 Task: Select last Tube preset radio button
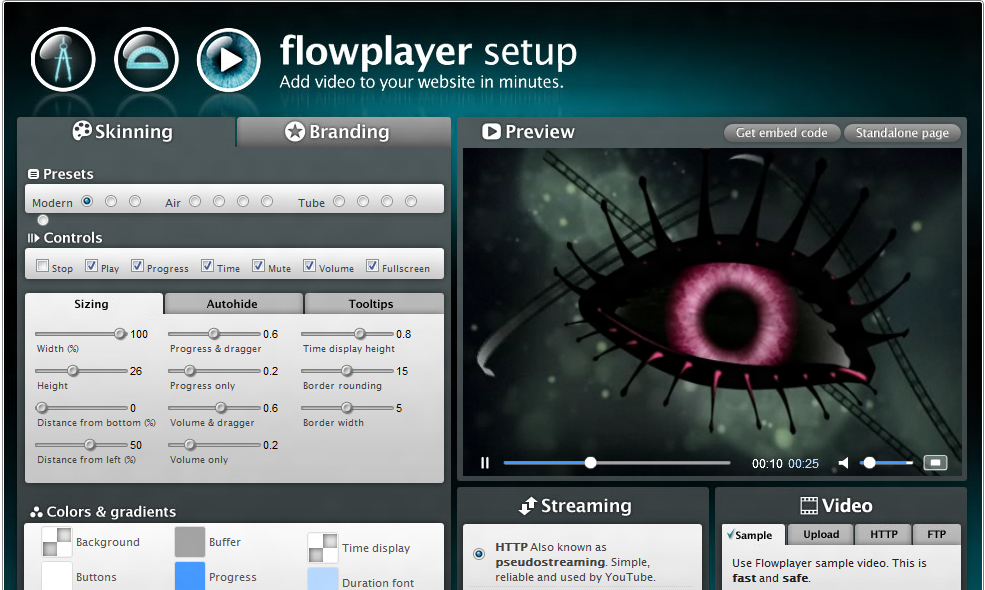point(411,201)
